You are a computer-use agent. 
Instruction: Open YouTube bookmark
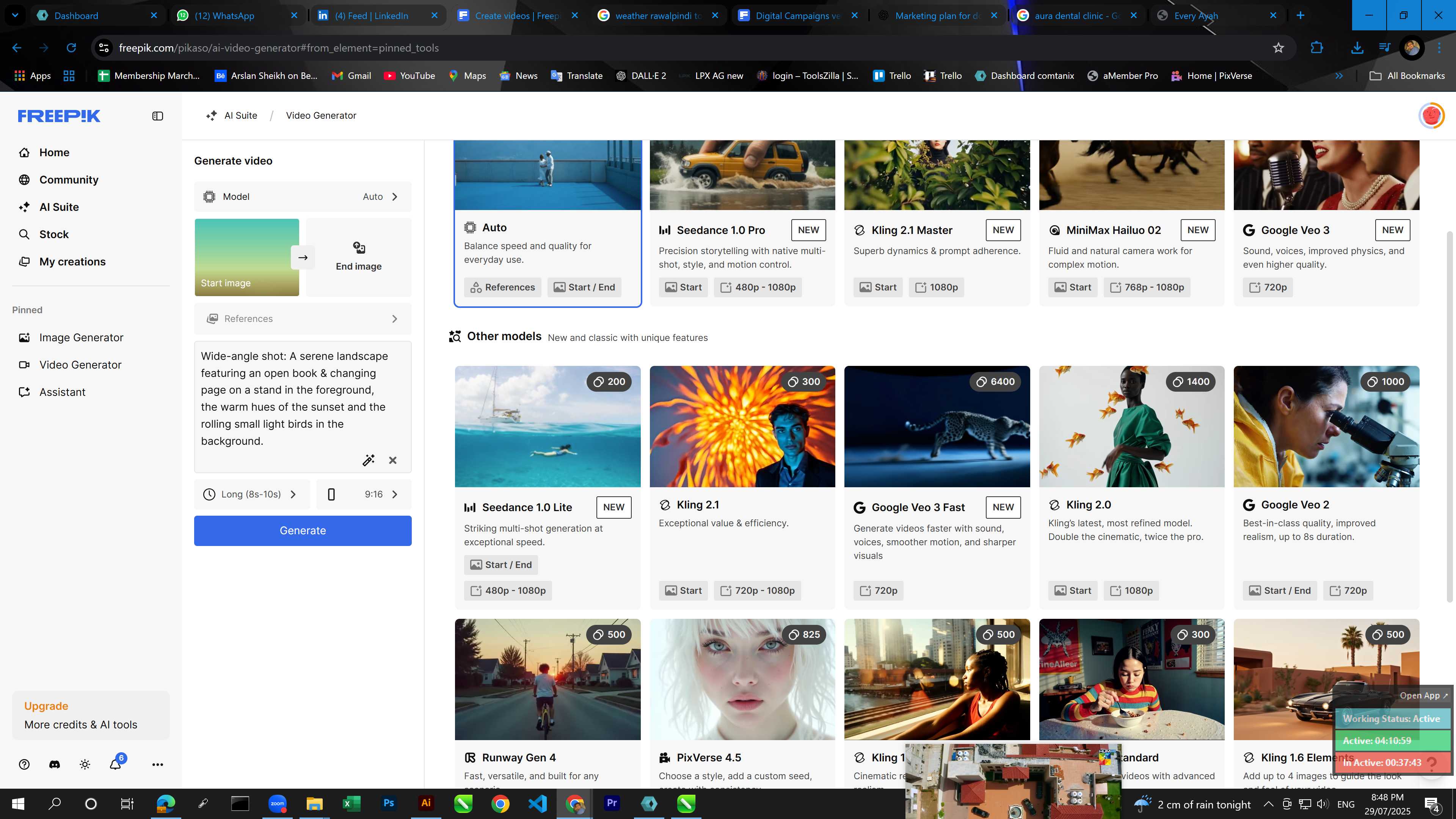409,76
